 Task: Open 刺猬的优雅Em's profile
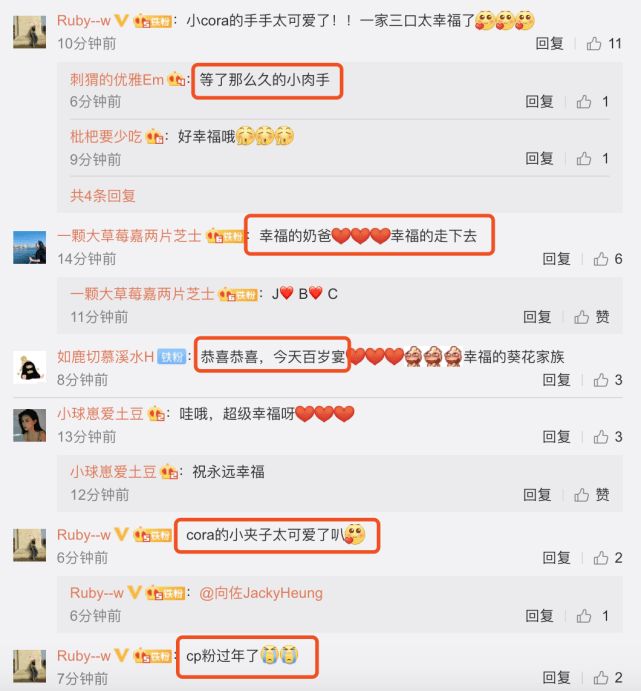pos(117,80)
